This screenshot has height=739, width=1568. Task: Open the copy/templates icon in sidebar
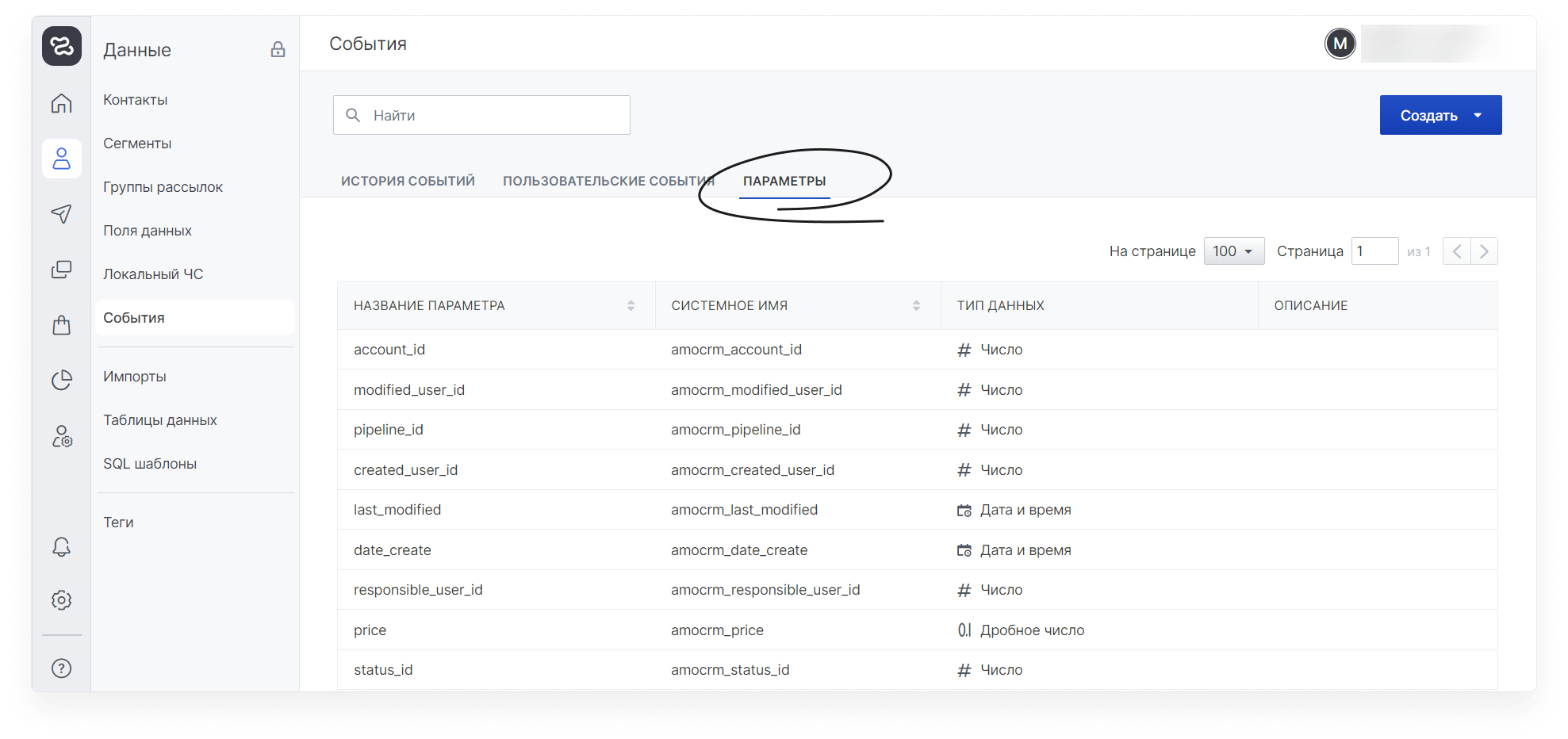62,270
